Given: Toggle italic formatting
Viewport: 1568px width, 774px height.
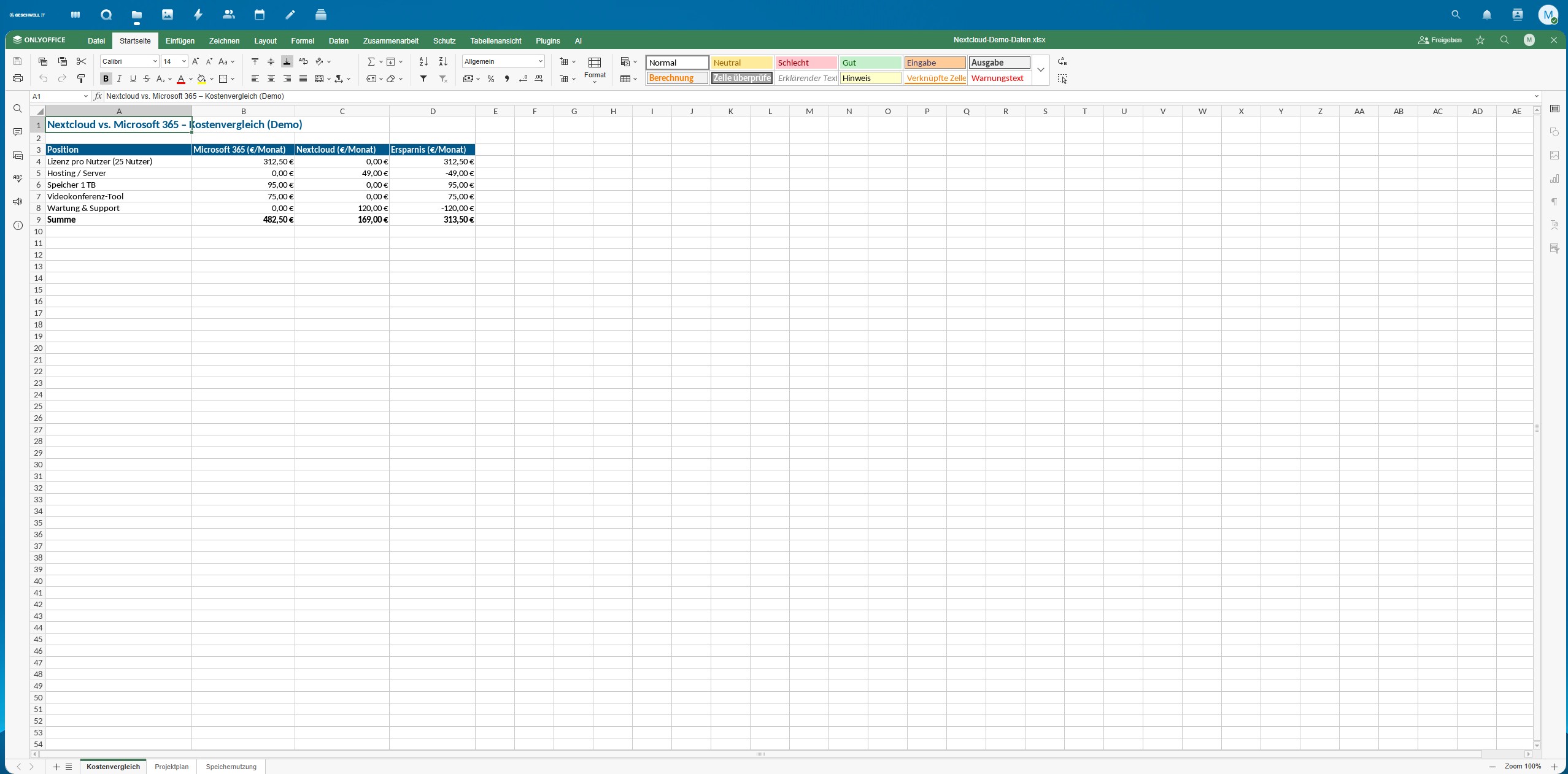Looking at the screenshot, I should tap(119, 79).
